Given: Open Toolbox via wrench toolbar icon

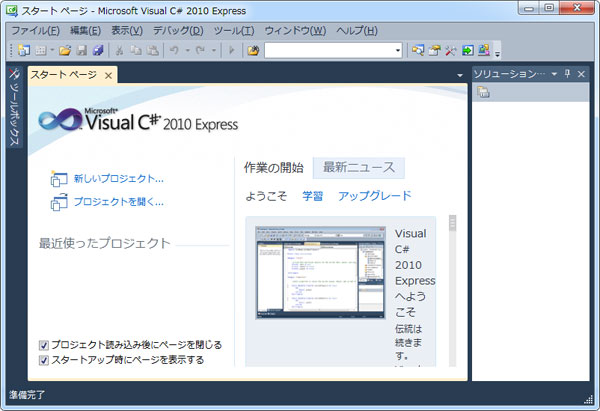Looking at the screenshot, I should pyautogui.click(x=451, y=50).
